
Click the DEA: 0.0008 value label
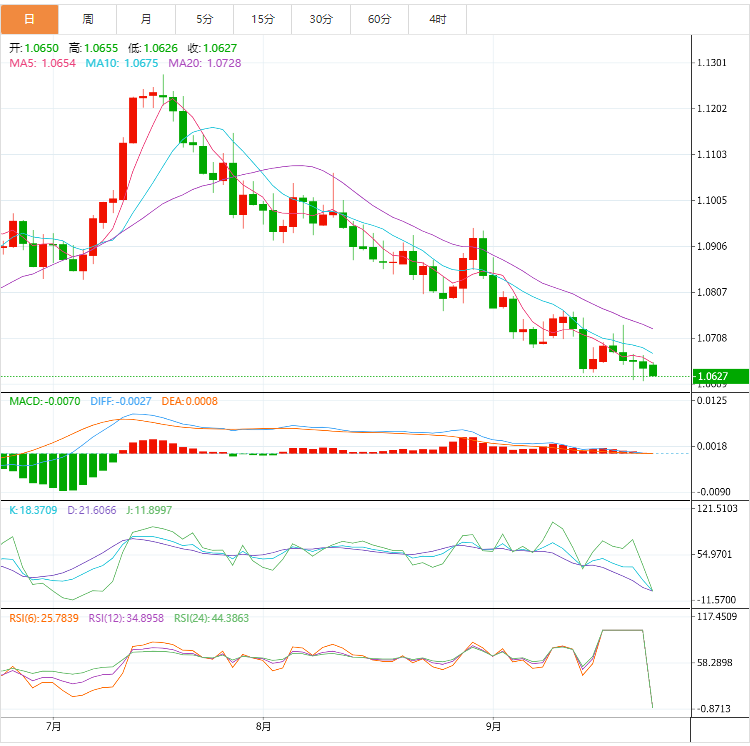point(189,401)
